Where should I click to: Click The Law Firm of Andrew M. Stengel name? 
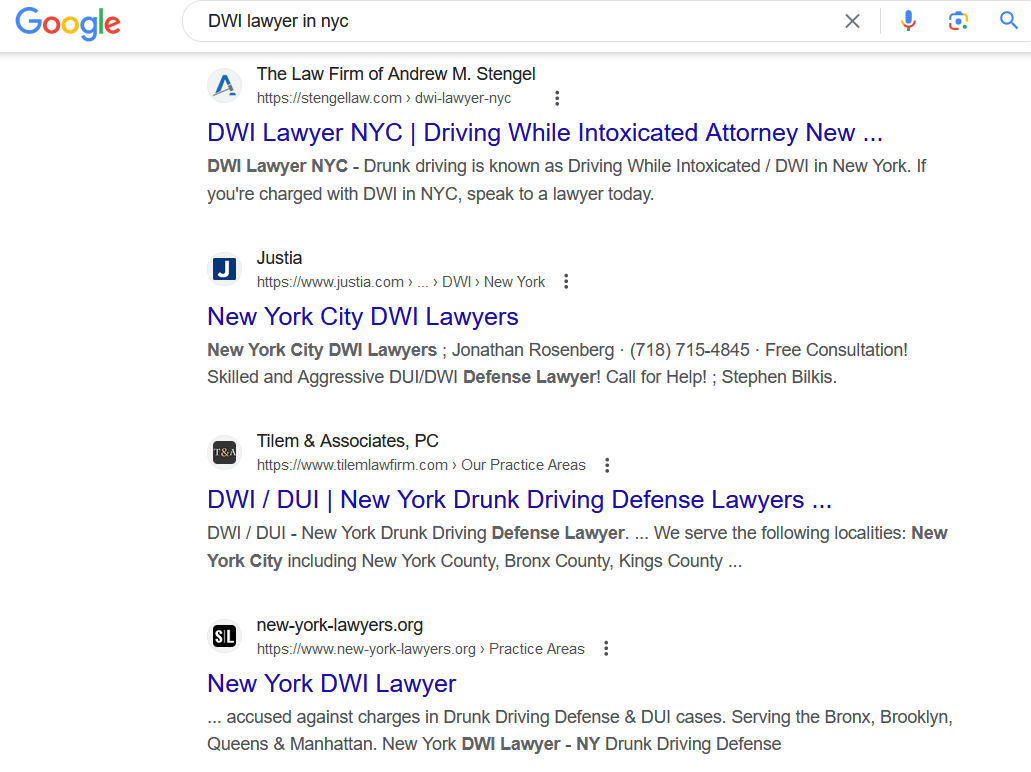[x=396, y=74]
